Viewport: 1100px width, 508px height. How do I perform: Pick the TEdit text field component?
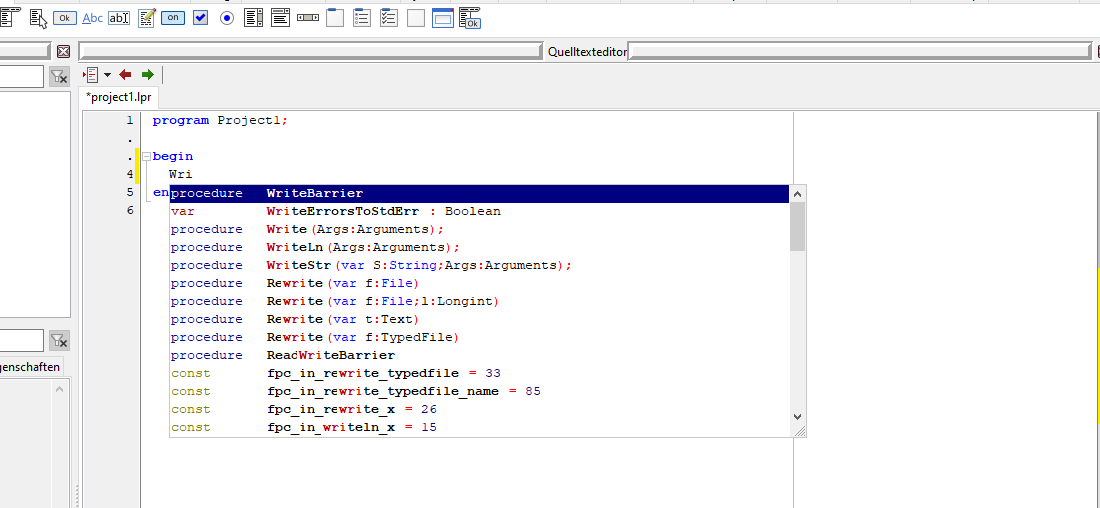point(119,18)
